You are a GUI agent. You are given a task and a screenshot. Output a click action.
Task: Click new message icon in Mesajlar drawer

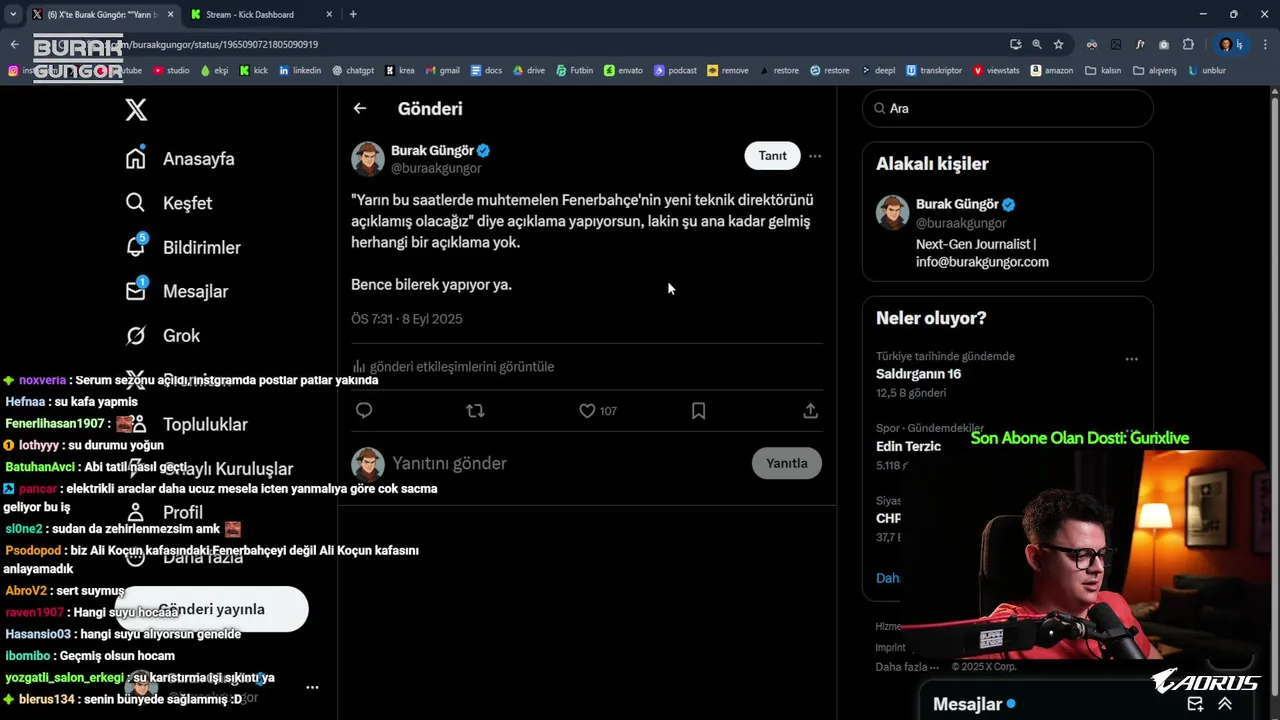click(1195, 704)
